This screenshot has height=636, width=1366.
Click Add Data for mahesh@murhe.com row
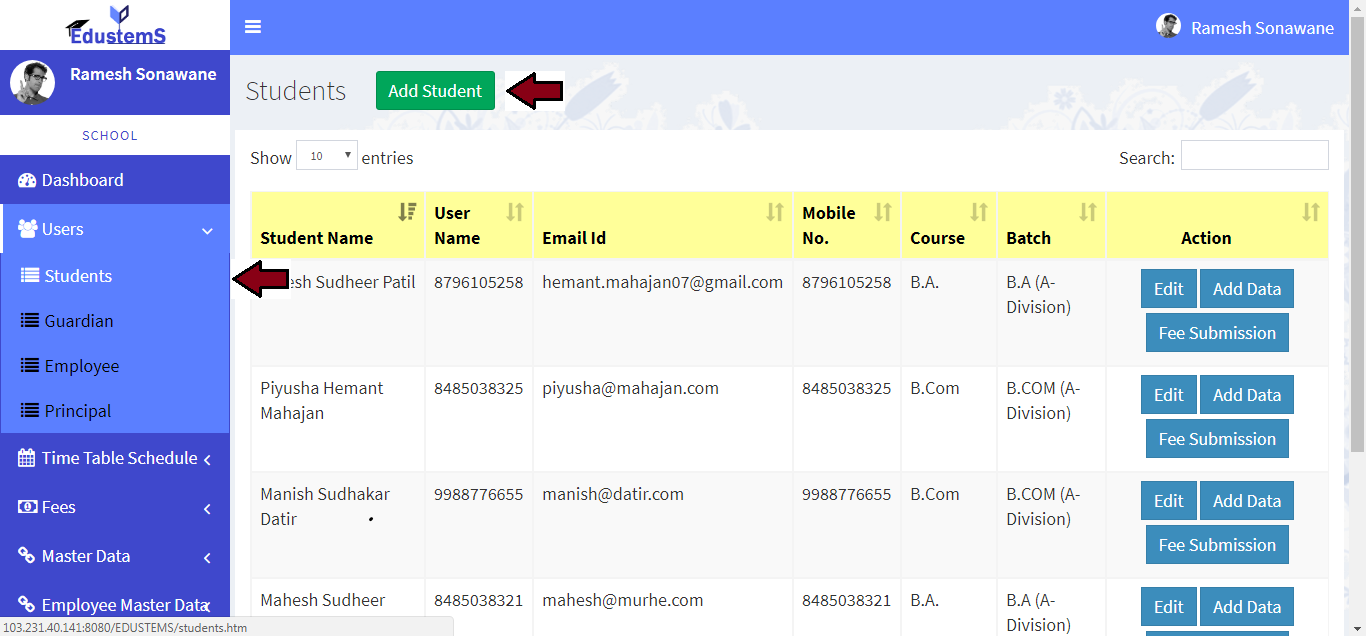point(1247,607)
